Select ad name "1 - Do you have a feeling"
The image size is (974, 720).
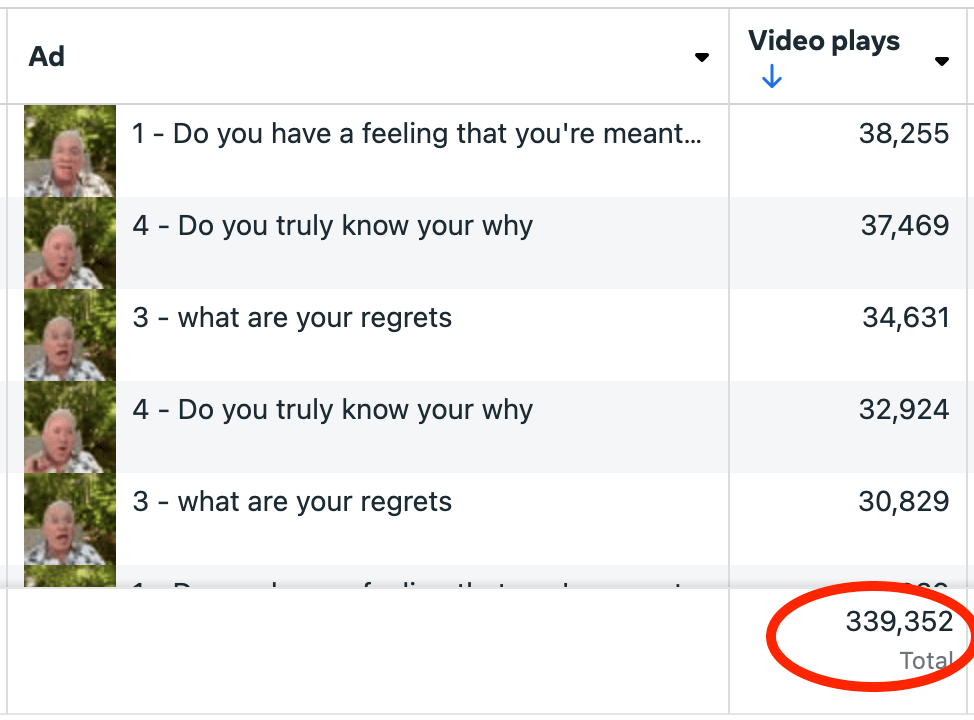coord(416,134)
